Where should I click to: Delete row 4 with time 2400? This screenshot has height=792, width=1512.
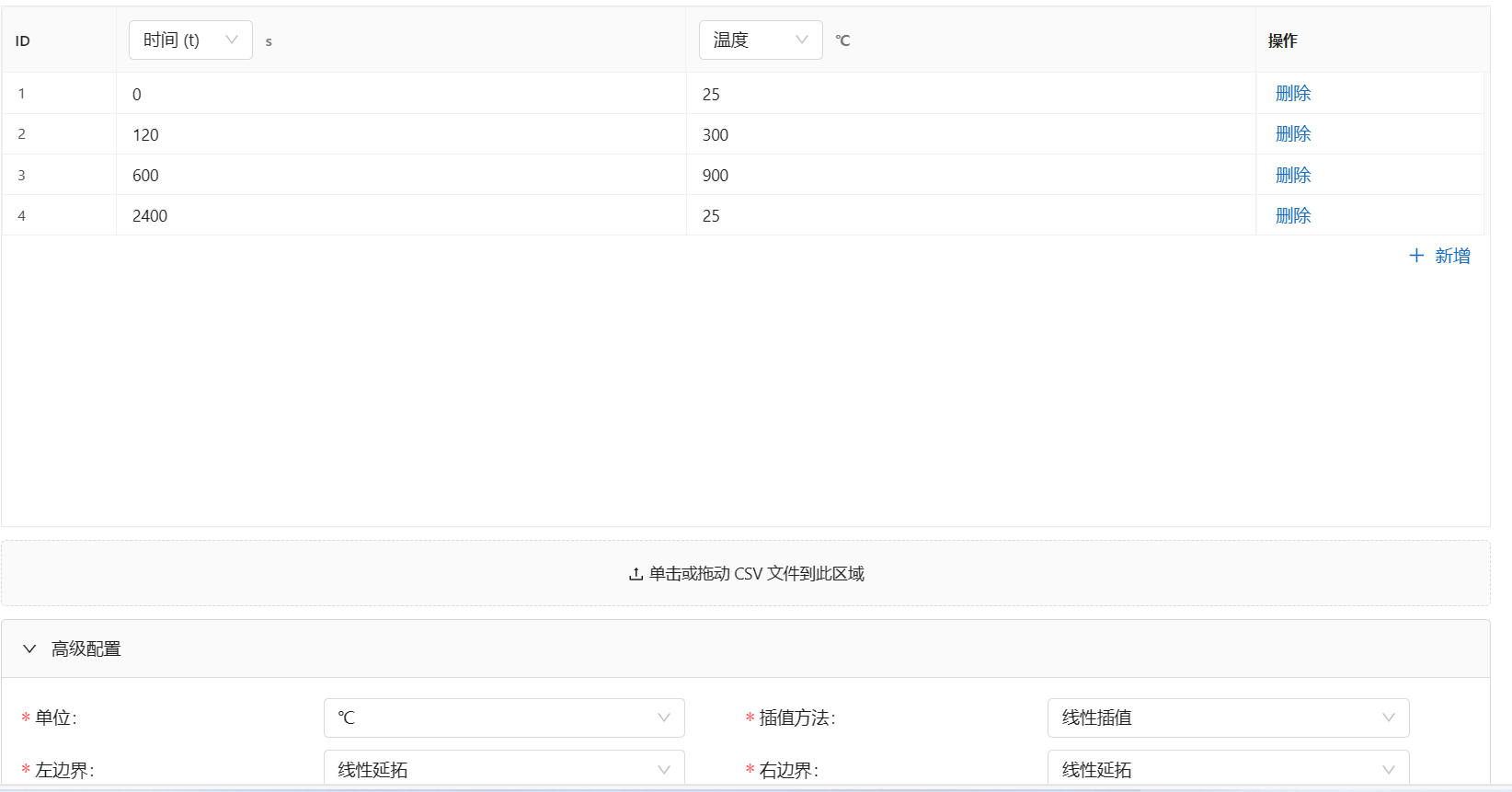click(1293, 215)
